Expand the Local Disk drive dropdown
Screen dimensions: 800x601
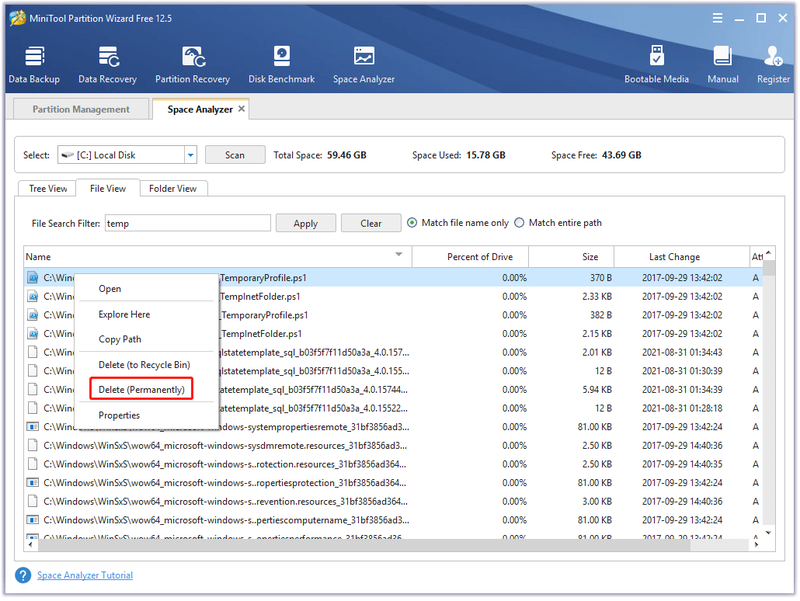coord(190,155)
